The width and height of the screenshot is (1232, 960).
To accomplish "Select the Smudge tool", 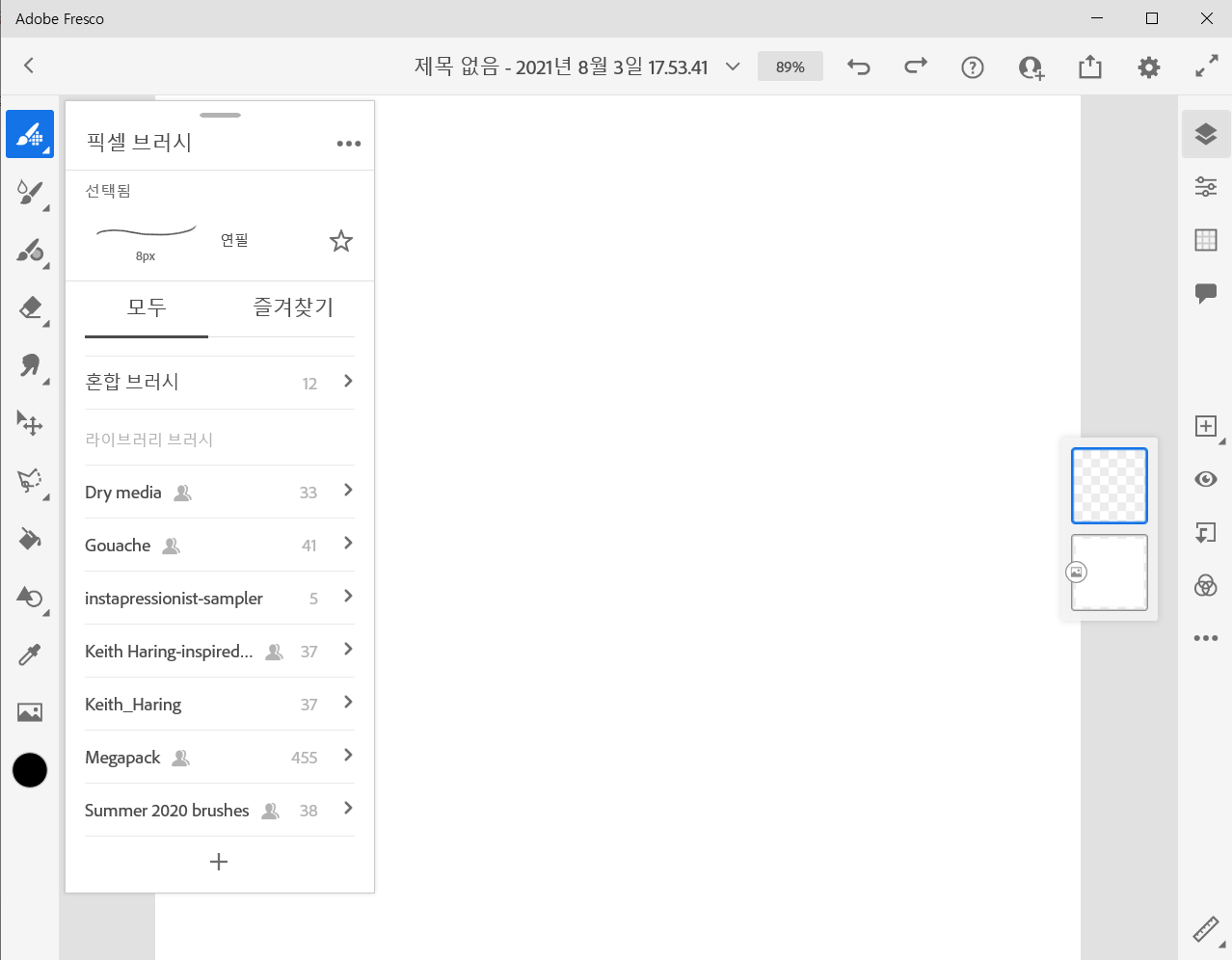I will point(30,365).
